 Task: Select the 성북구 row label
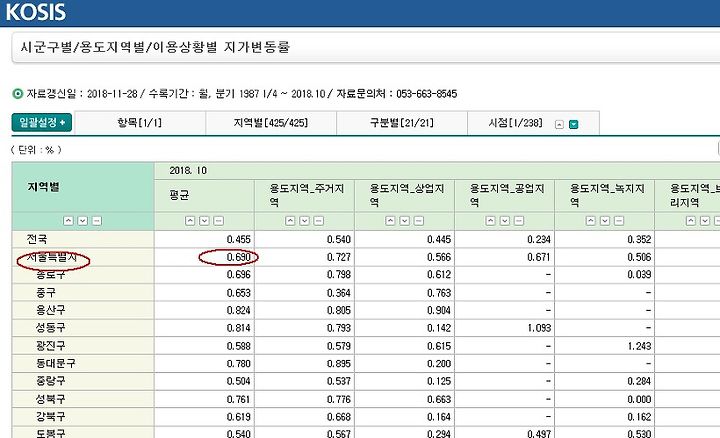click(x=51, y=399)
